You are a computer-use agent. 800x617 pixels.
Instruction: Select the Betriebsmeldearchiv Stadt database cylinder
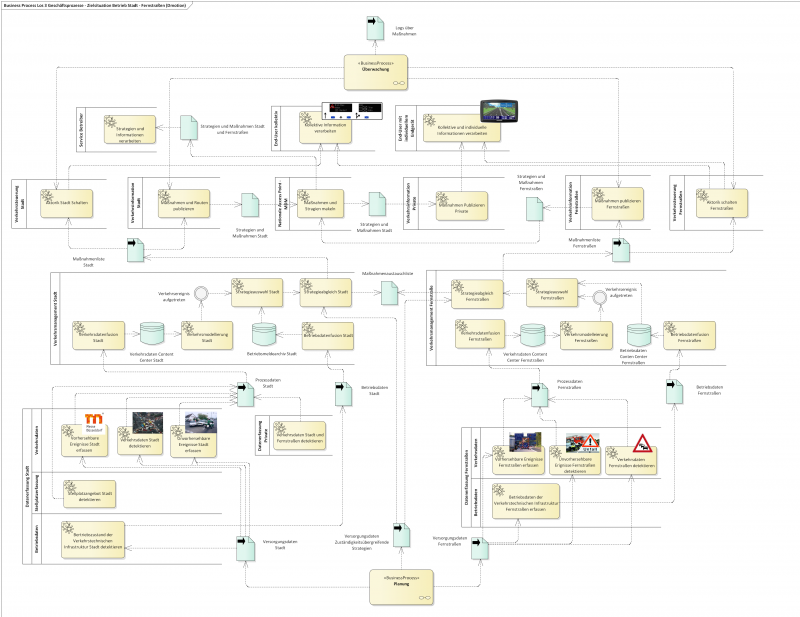264,335
